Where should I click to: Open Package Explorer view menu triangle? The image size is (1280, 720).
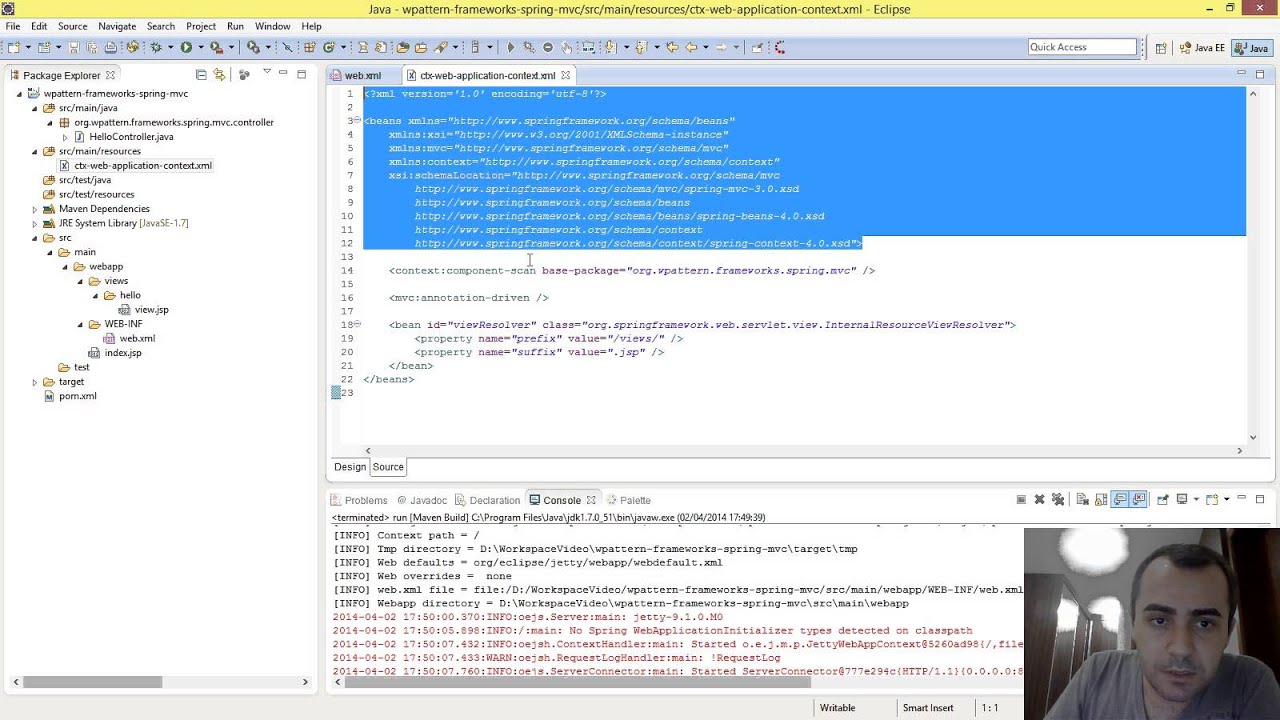[267, 72]
